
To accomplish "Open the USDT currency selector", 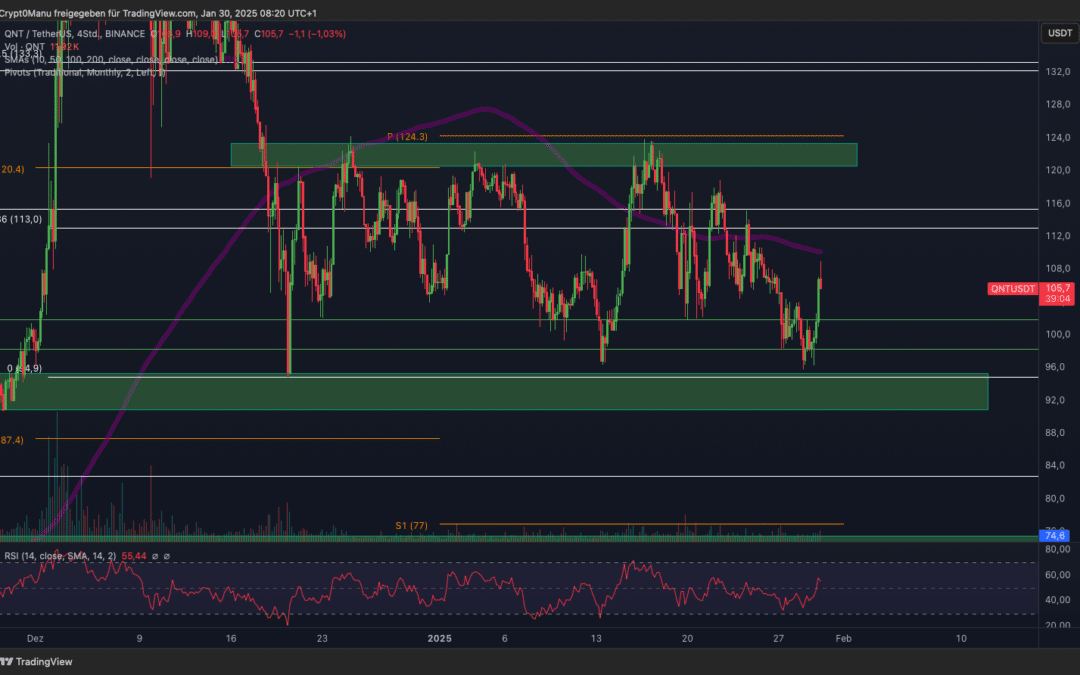I will coord(1059,33).
